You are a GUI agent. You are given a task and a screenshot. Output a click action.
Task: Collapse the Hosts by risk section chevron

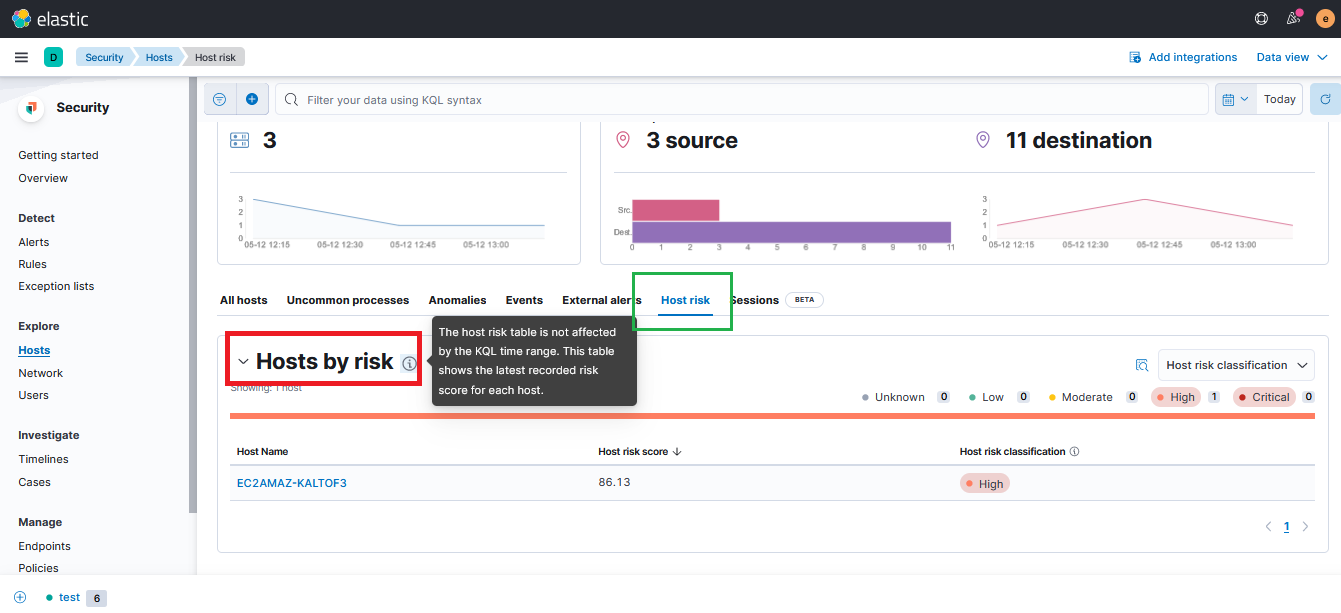(243, 361)
